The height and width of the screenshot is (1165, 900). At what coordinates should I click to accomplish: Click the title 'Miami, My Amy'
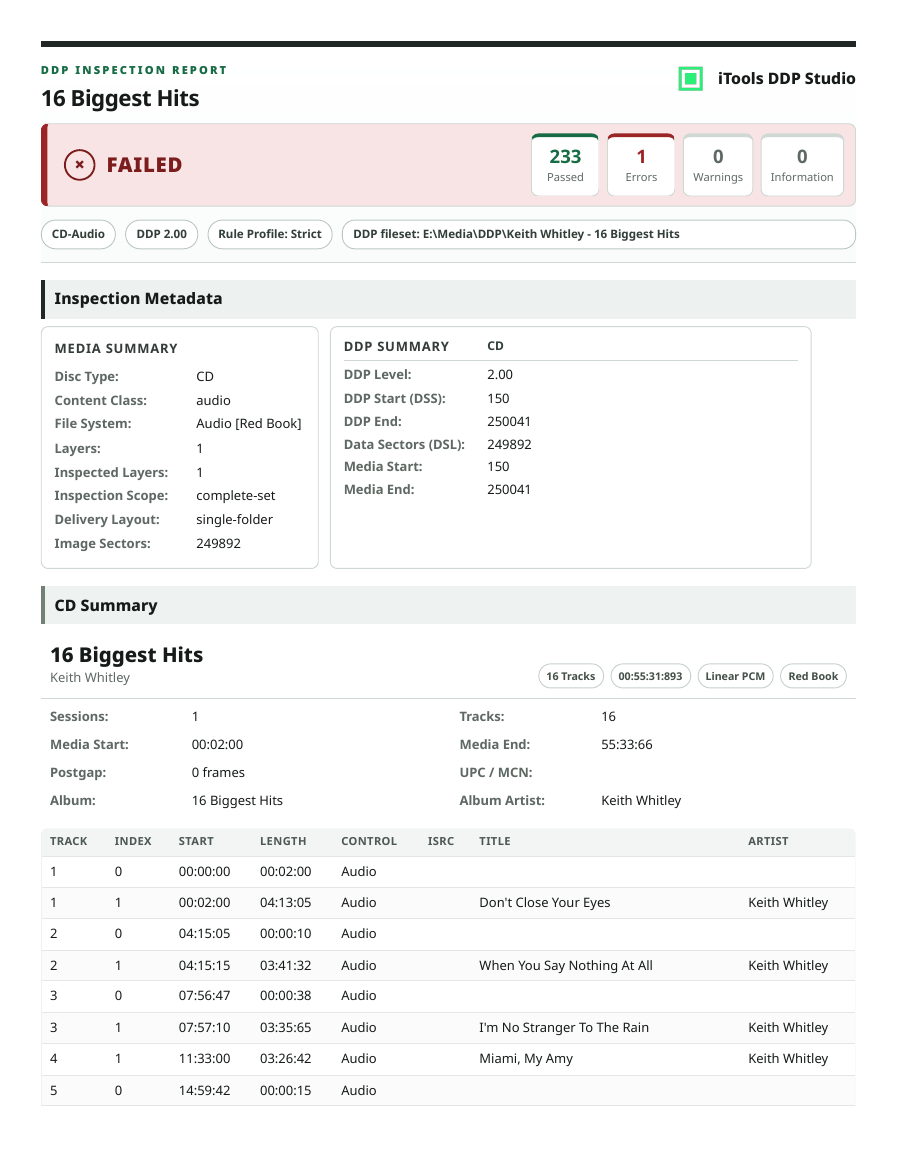pos(526,1059)
